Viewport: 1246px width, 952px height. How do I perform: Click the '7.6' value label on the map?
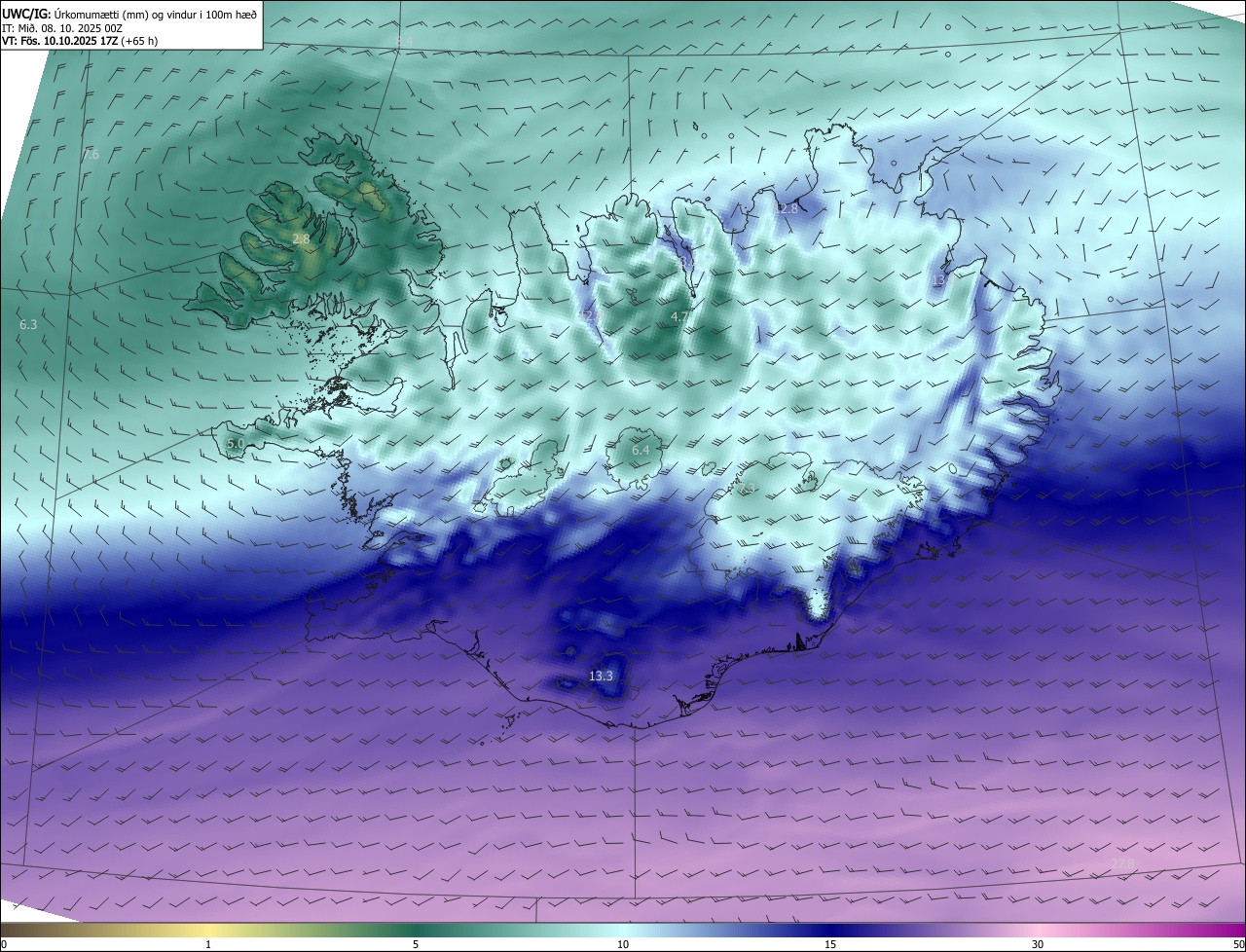[x=91, y=155]
